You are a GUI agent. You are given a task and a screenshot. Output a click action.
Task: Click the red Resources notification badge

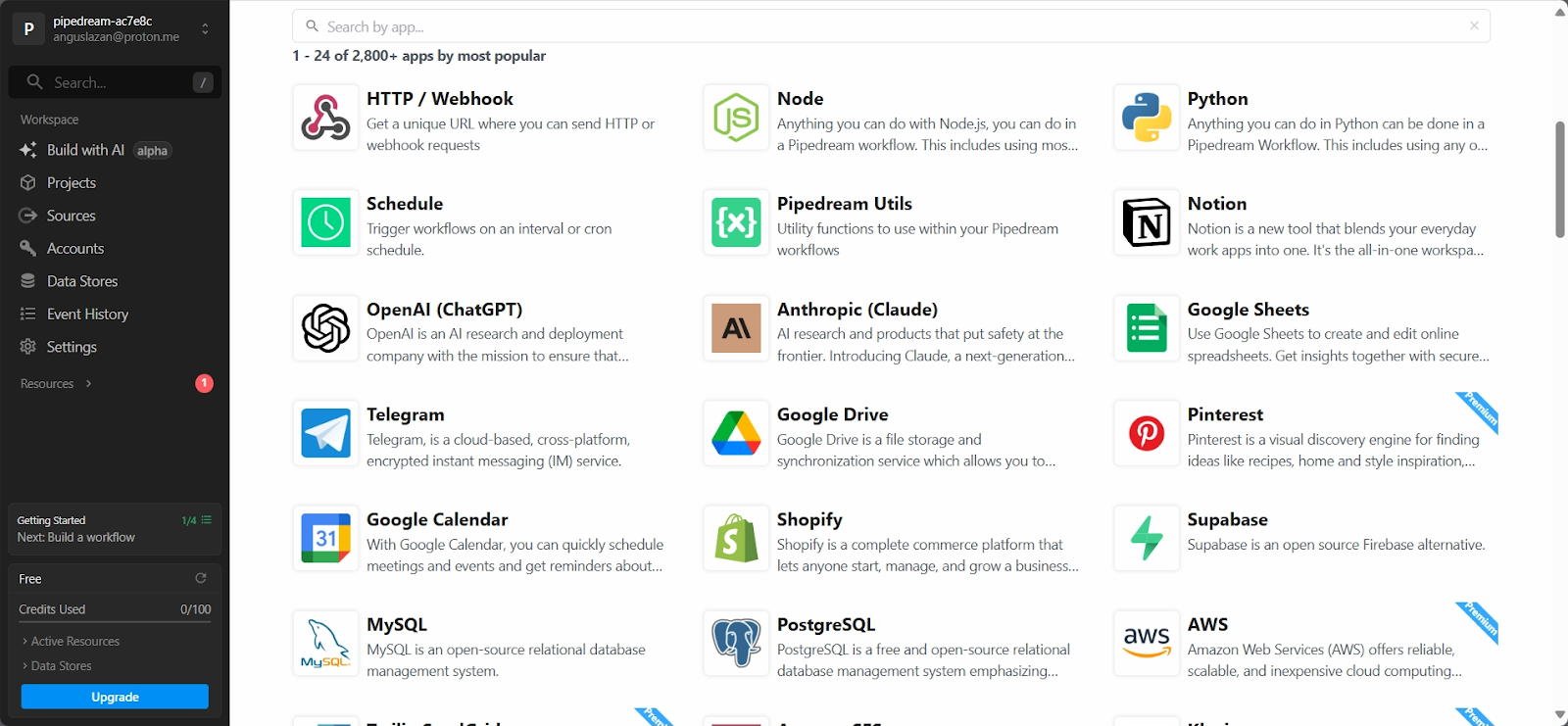click(x=204, y=383)
